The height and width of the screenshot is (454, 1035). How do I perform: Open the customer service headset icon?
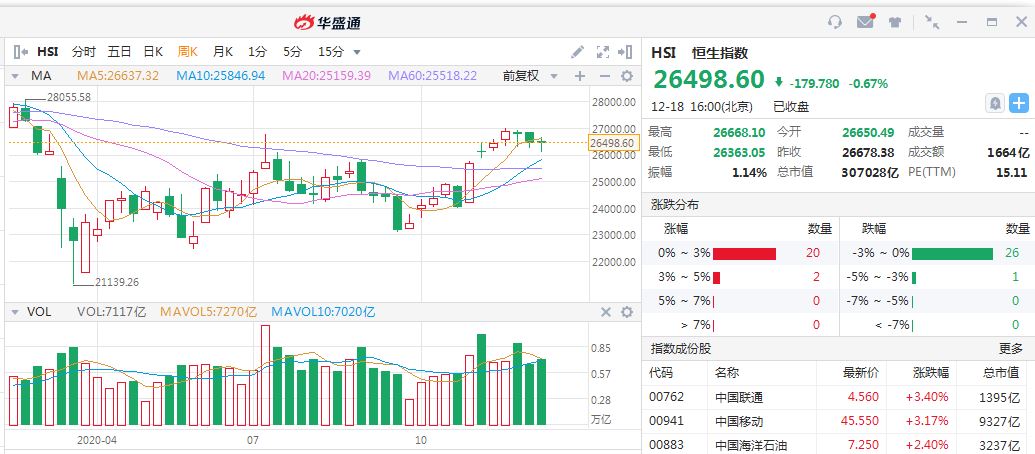coord(835,22)
